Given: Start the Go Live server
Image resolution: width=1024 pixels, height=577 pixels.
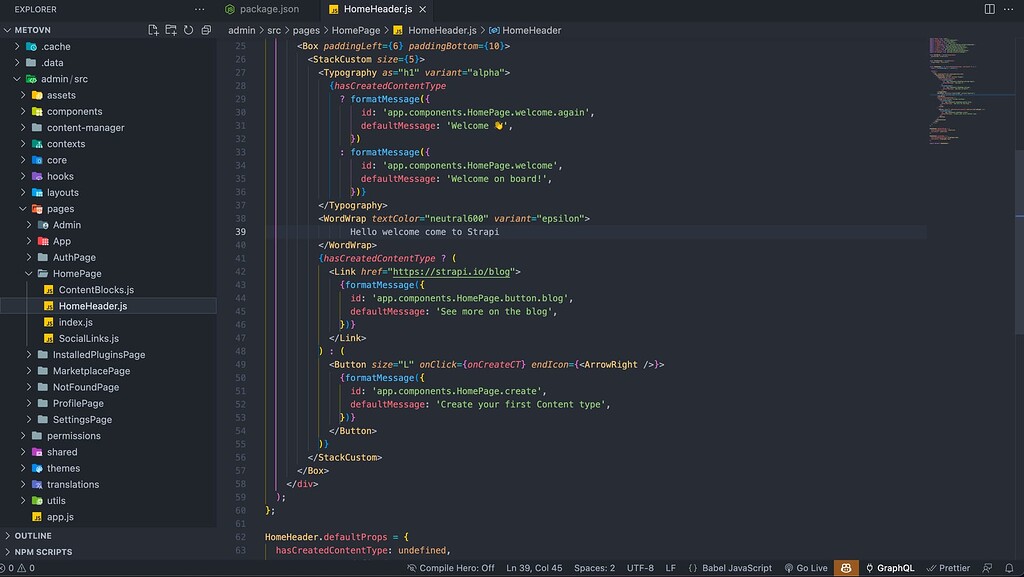Looking at the screenshot, I should click(x=808, y=567).
